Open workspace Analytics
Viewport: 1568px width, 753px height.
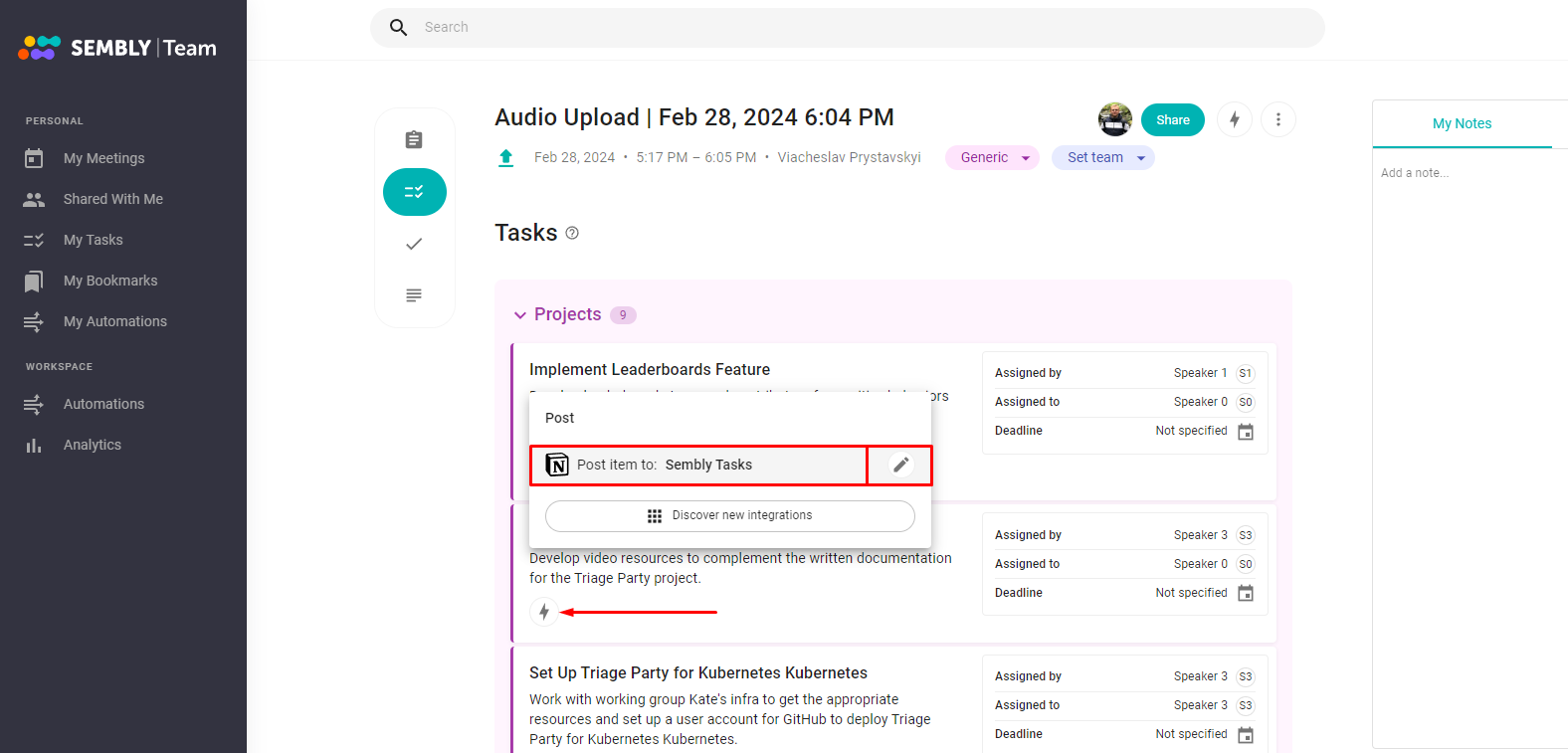point(92,445)
